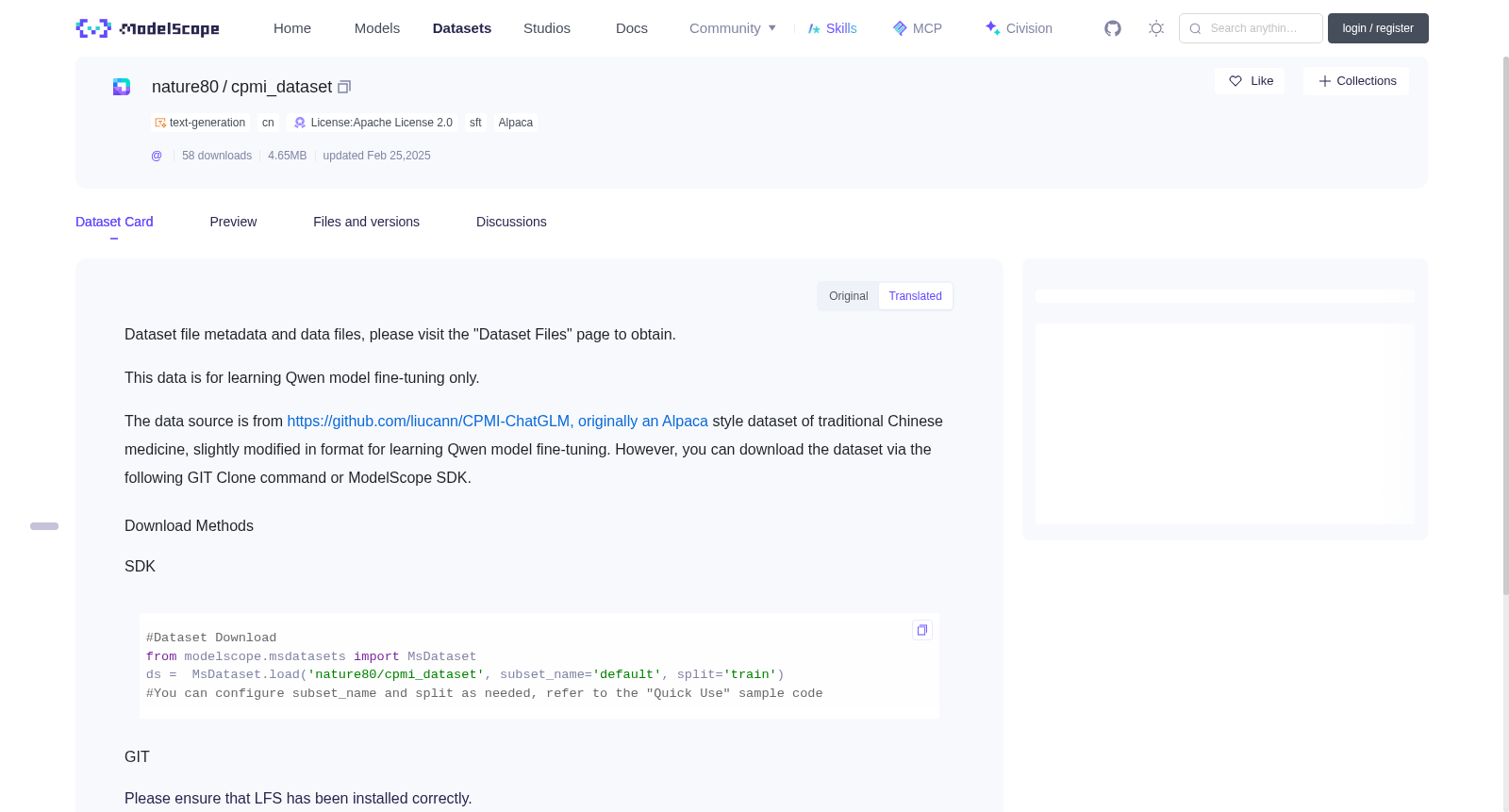1509x812 pixels.
Task: Click the text-generation tag icon
Action: (160, 123)
